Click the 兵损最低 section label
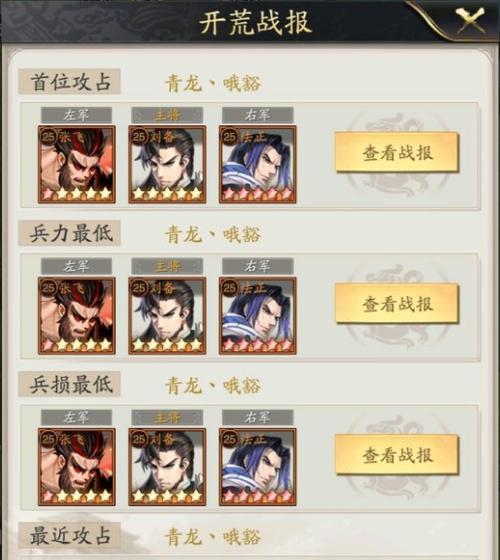500x560 pixels. pyautogui.click(x=70, y=384)
